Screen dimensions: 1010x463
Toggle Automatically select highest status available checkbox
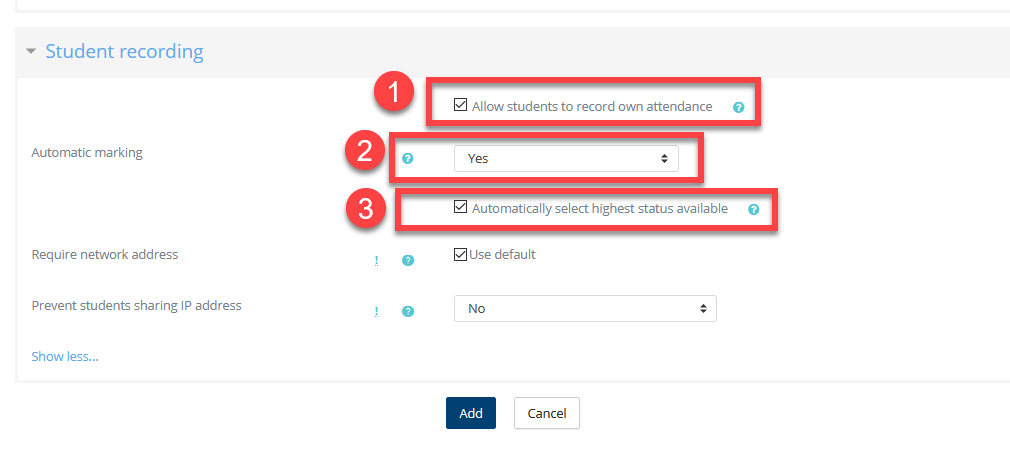461,208
